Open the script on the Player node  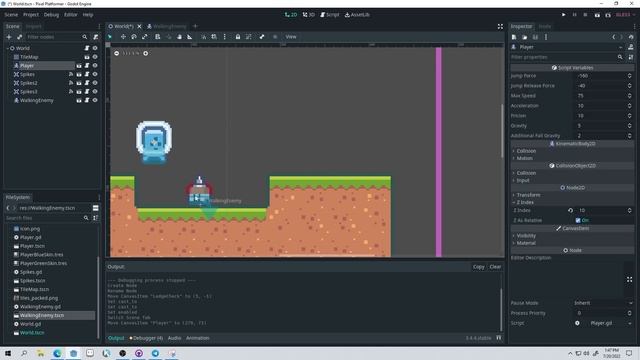[87, 66]
